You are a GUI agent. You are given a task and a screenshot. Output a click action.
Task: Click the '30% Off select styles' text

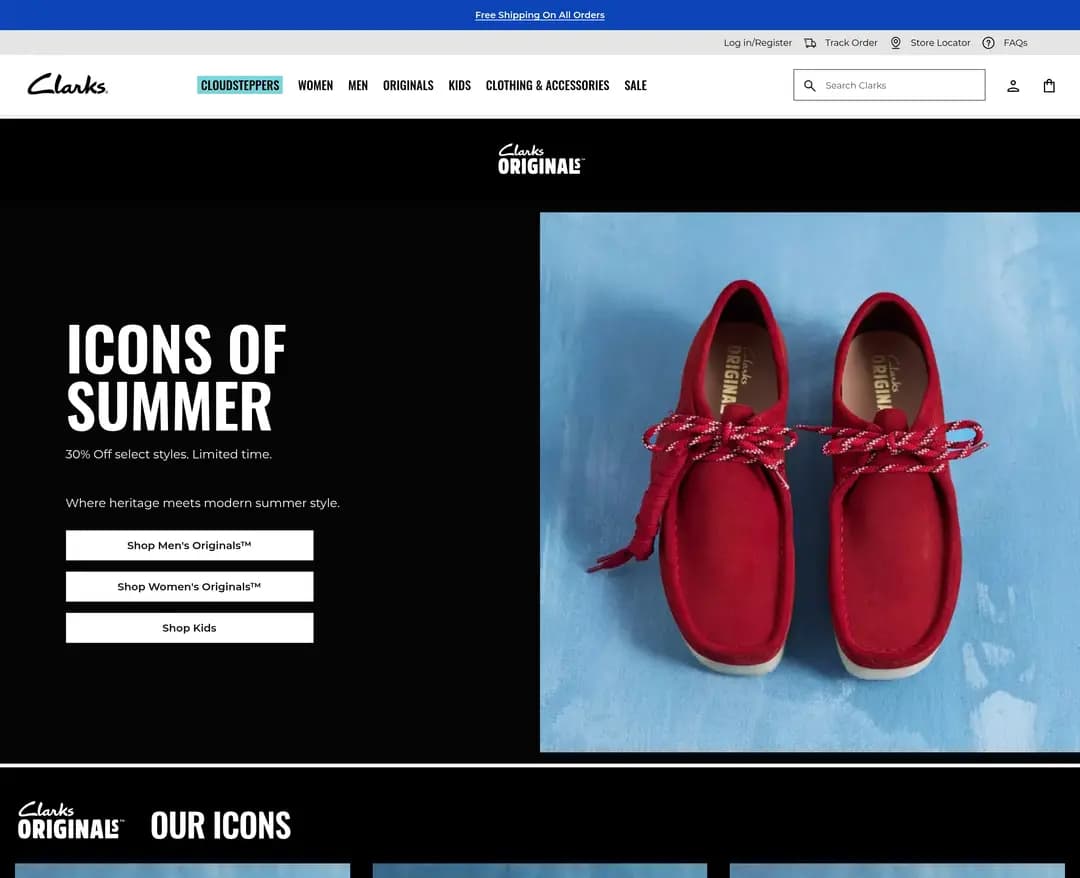[169, 454]
